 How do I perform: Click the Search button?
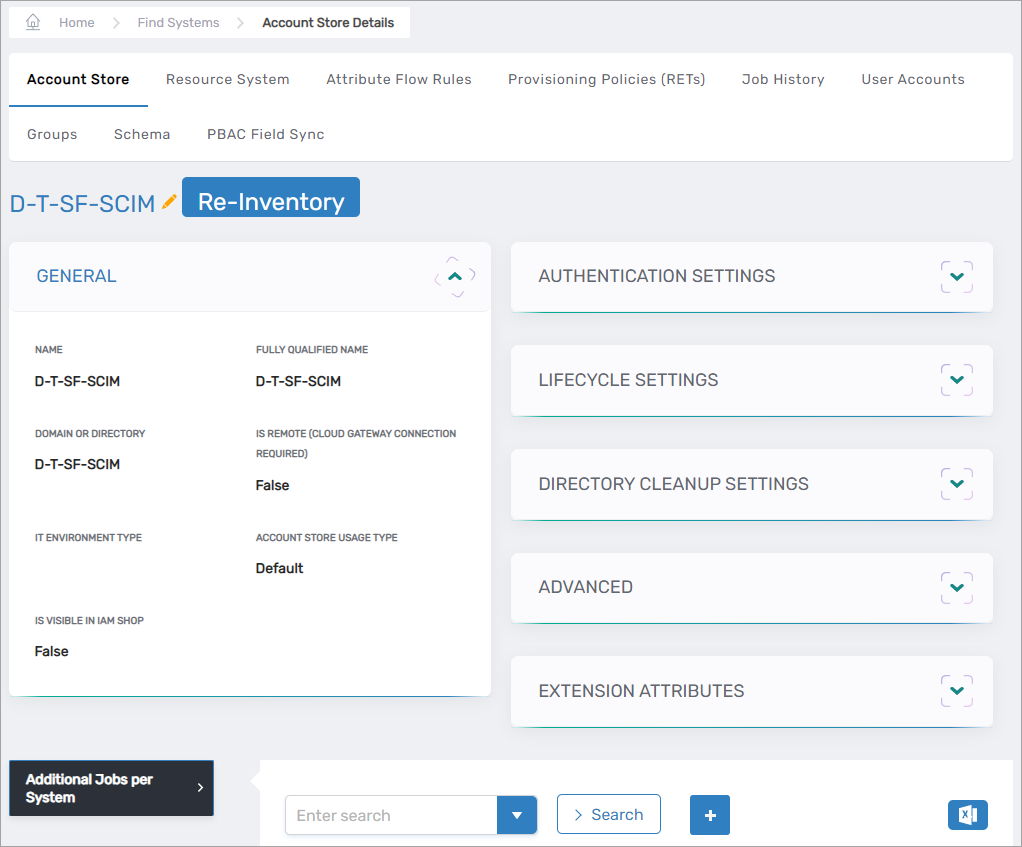[x=608, y=814]
